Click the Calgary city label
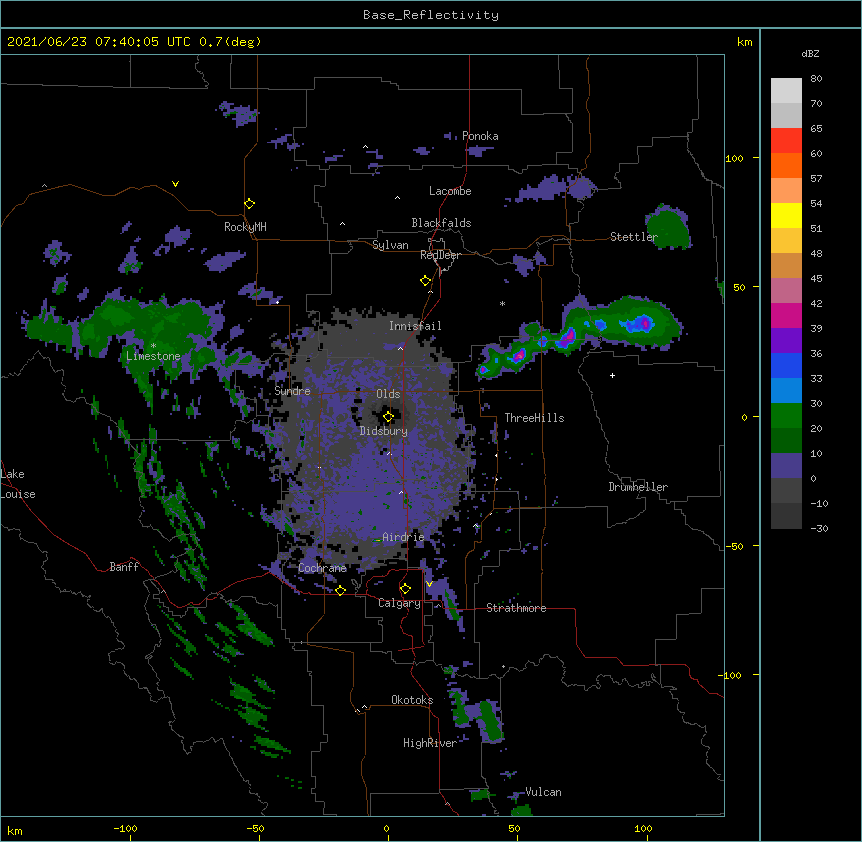The height and width of the screenshot is (842, 862). (x=399, y=603)
